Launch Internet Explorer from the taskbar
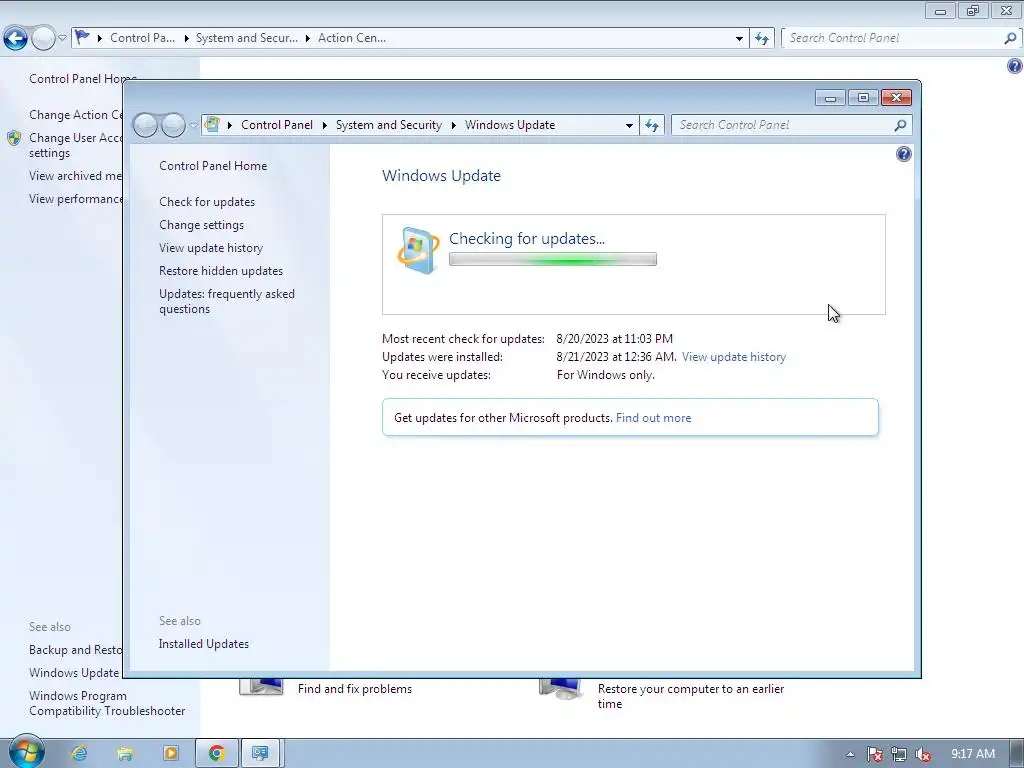Image resolution: width=1024 pixels, height=768 pixels. (x=79, y=754)
